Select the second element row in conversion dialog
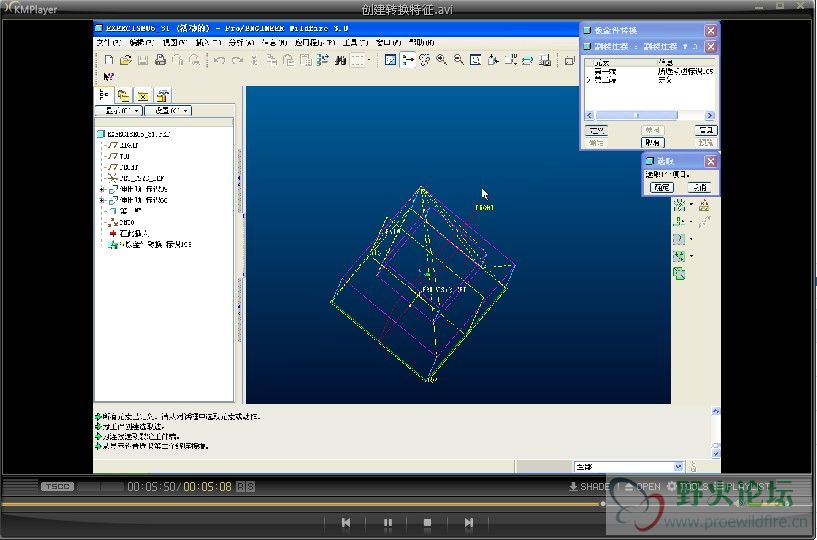This screenshot has height=540, width=817. [649, 80]
